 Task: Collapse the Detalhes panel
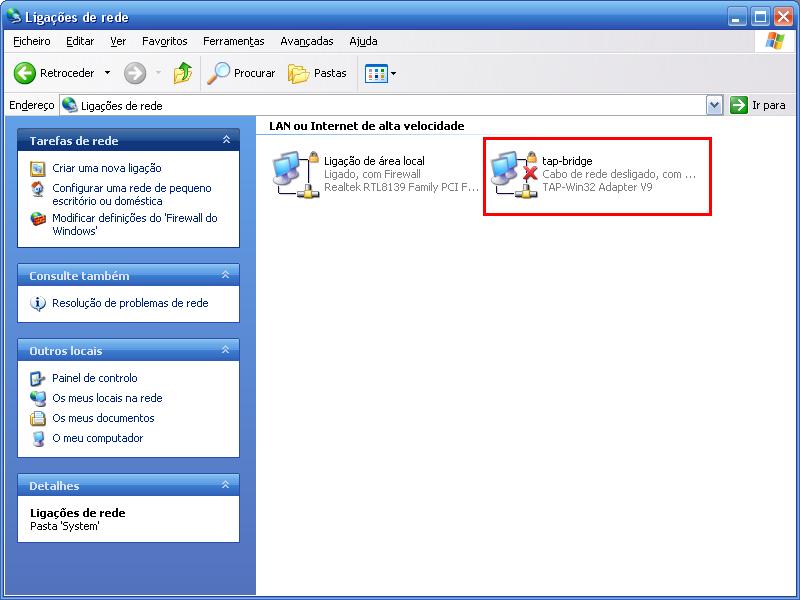pos(226,485)
